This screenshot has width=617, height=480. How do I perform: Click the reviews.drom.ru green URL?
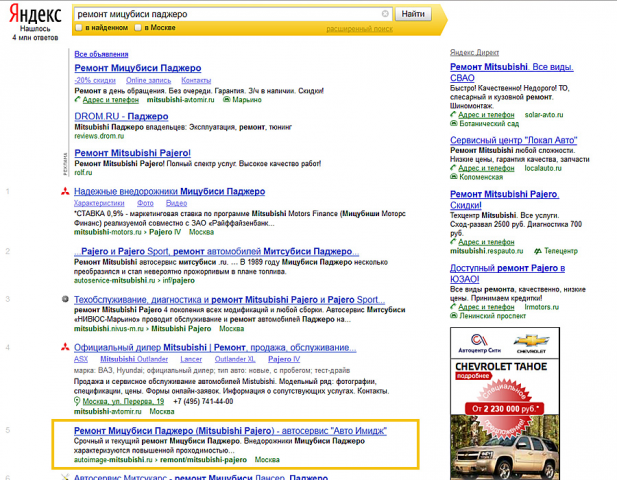[99, 136]
